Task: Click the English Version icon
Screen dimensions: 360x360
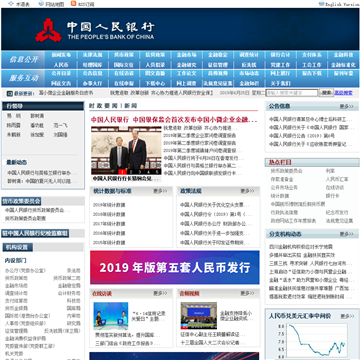Action: tap(321, 4)
